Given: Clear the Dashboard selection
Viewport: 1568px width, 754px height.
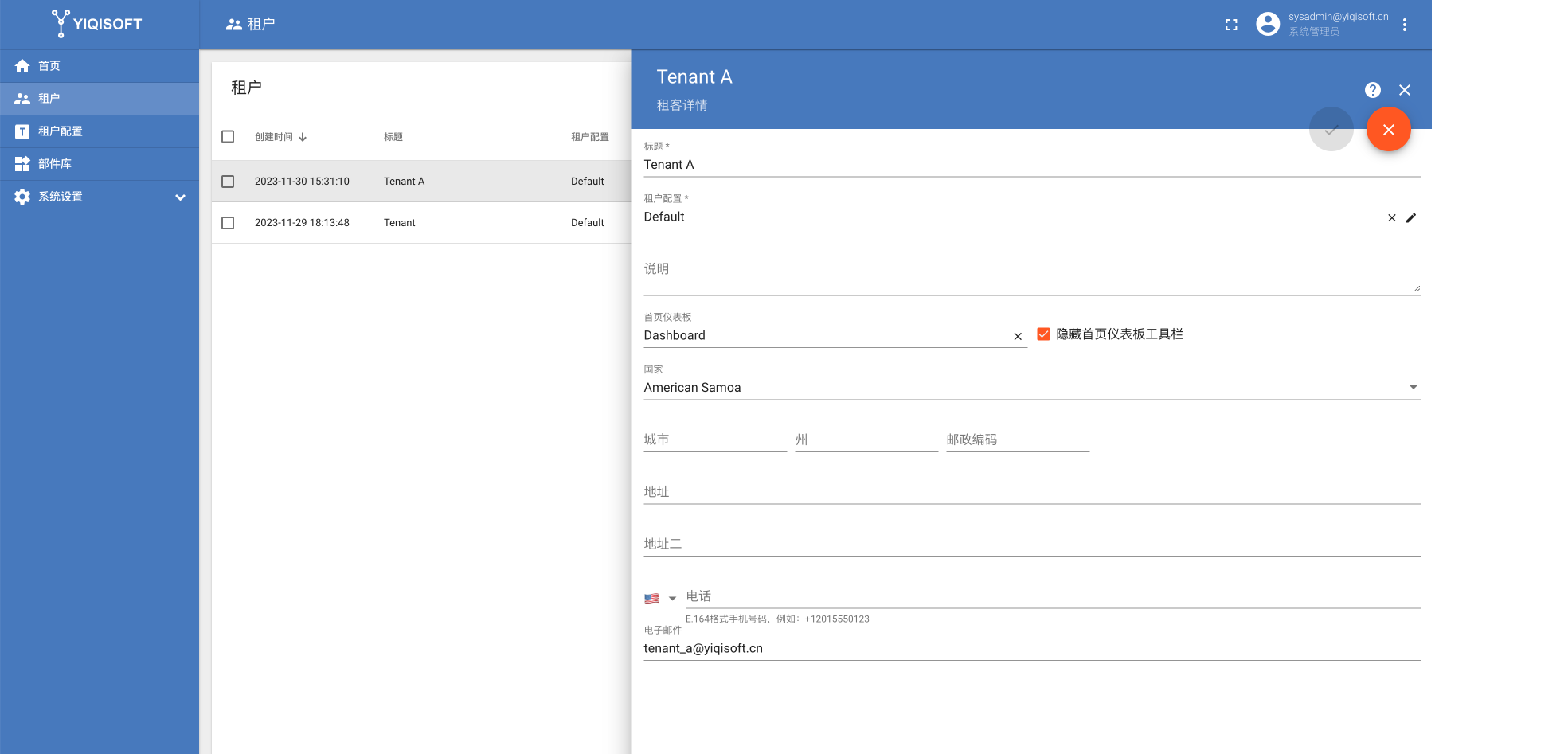Looking at the screenshot, I should [x=1018, y=337].
